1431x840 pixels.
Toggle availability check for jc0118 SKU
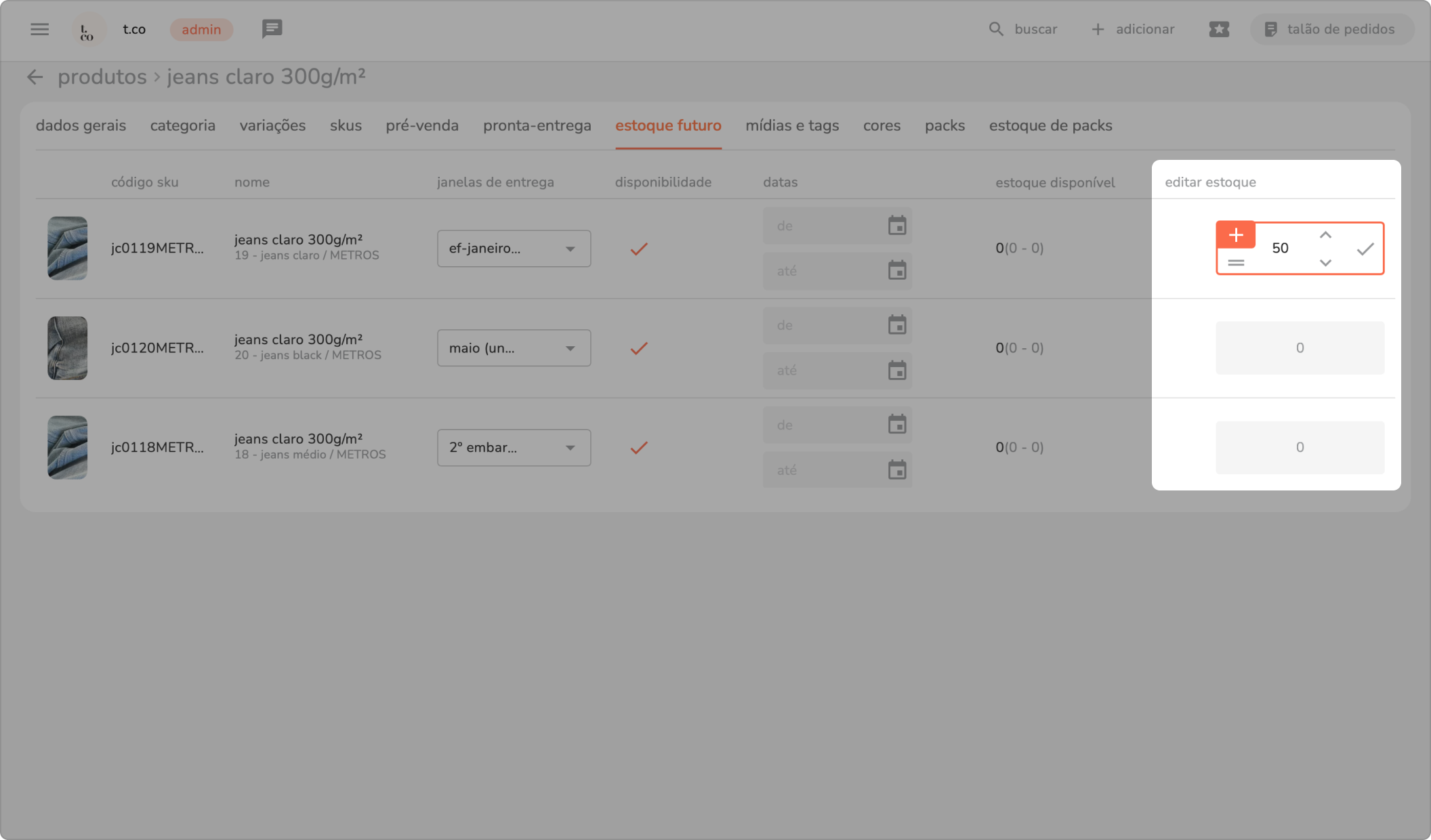click(x=638, y=448)
